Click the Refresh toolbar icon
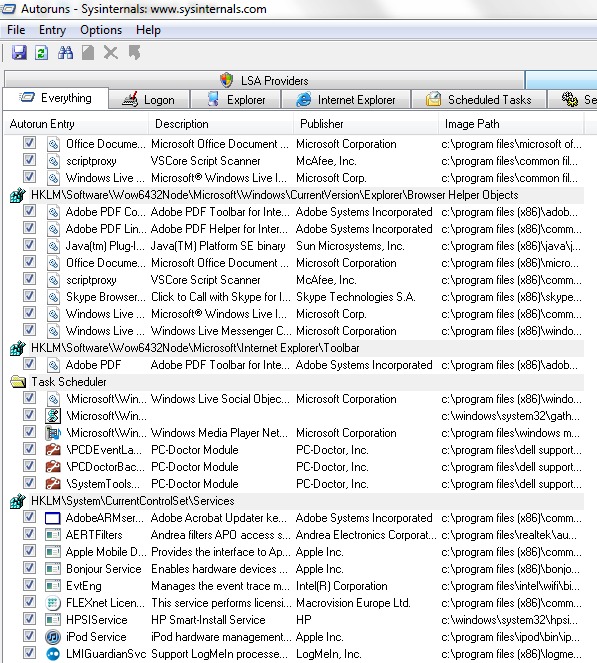Viewport: 597px width, 663px height. tap(41, 53)
